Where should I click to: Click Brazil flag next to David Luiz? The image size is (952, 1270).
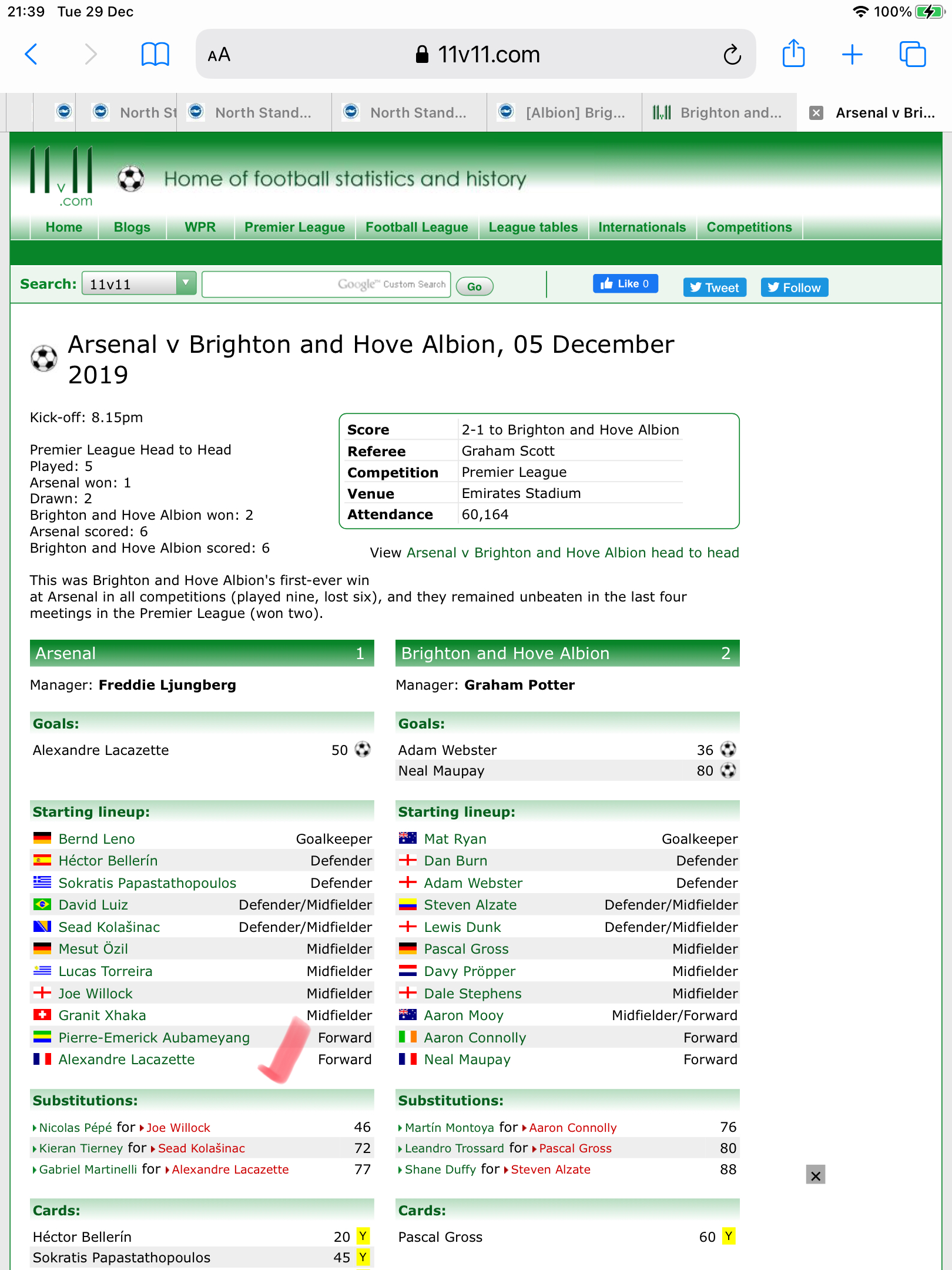tap(42, 904)
